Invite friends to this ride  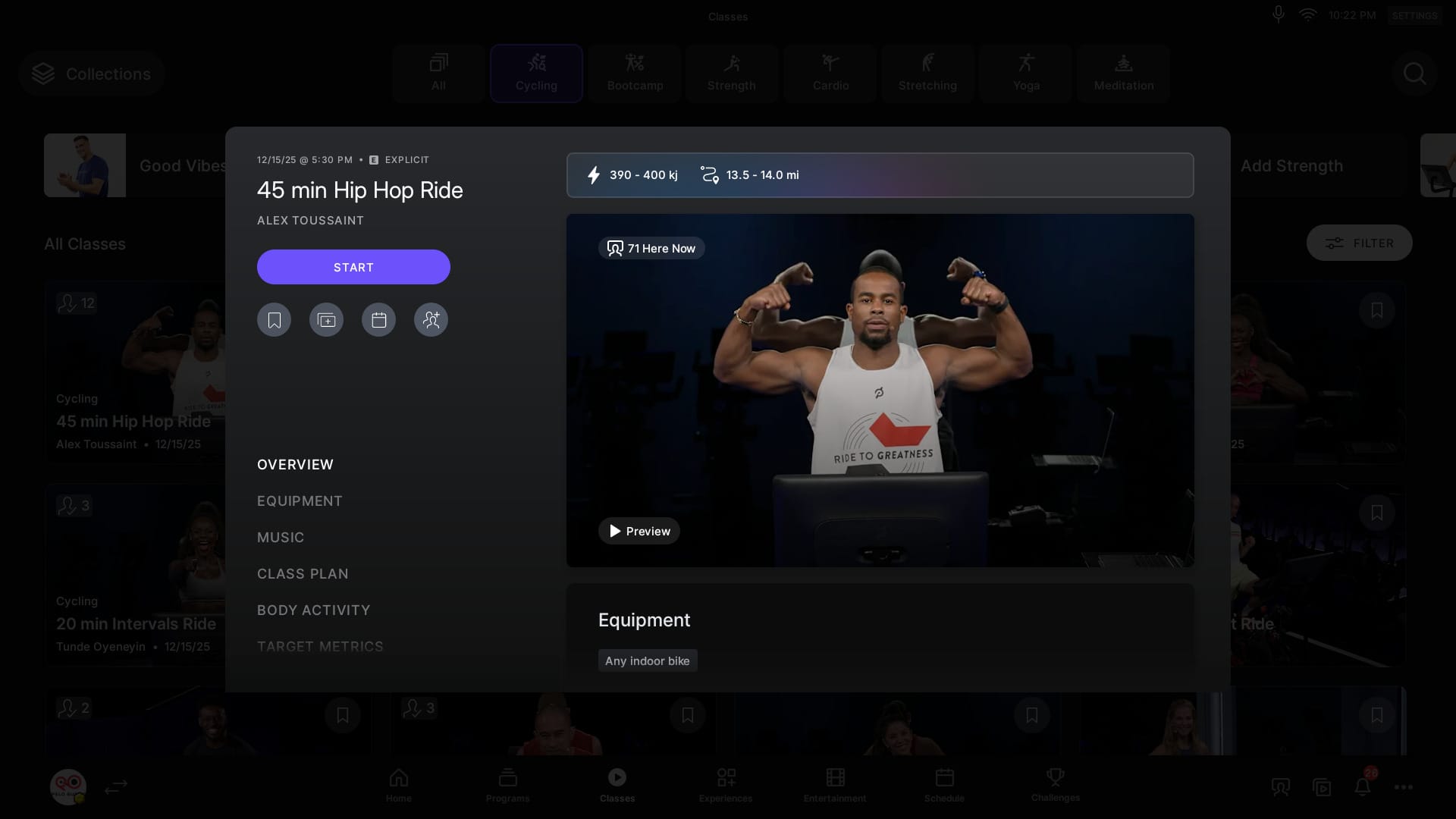pyautogui.click(x=431, y=320)
